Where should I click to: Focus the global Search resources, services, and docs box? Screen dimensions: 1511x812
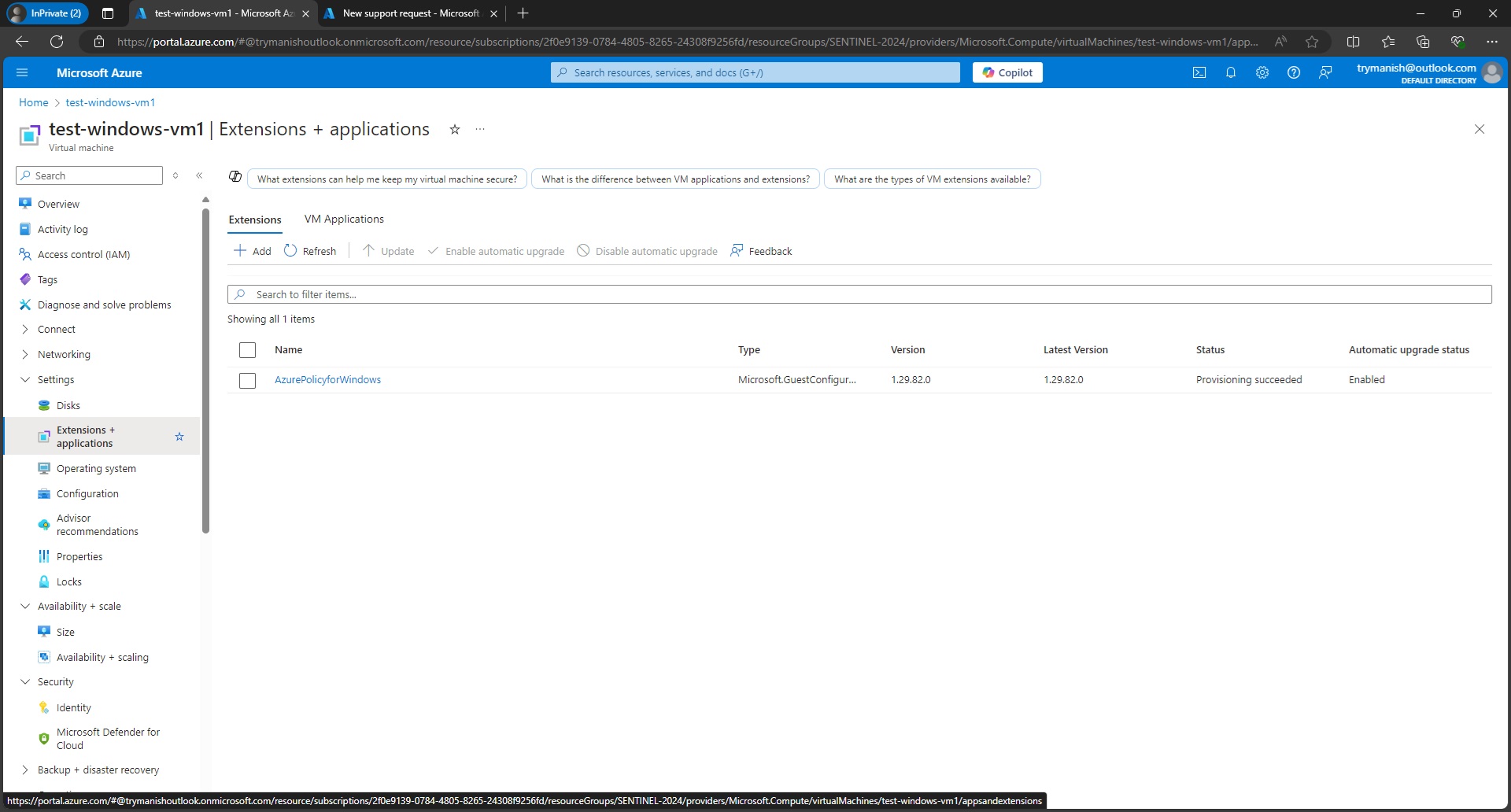pyautogui.click(x=755, y=72)
